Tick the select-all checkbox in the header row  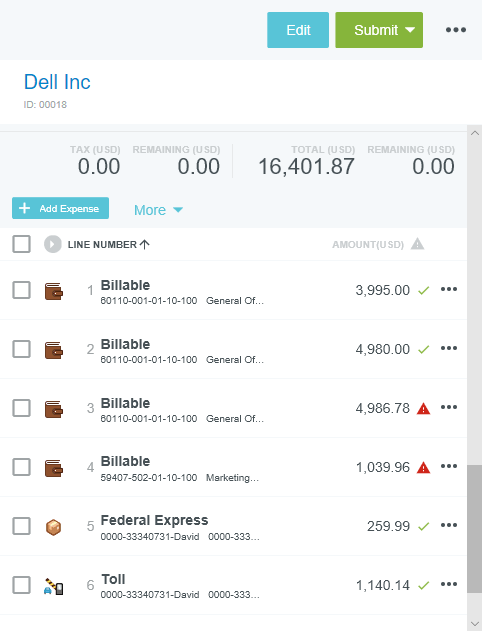[21, 244]
